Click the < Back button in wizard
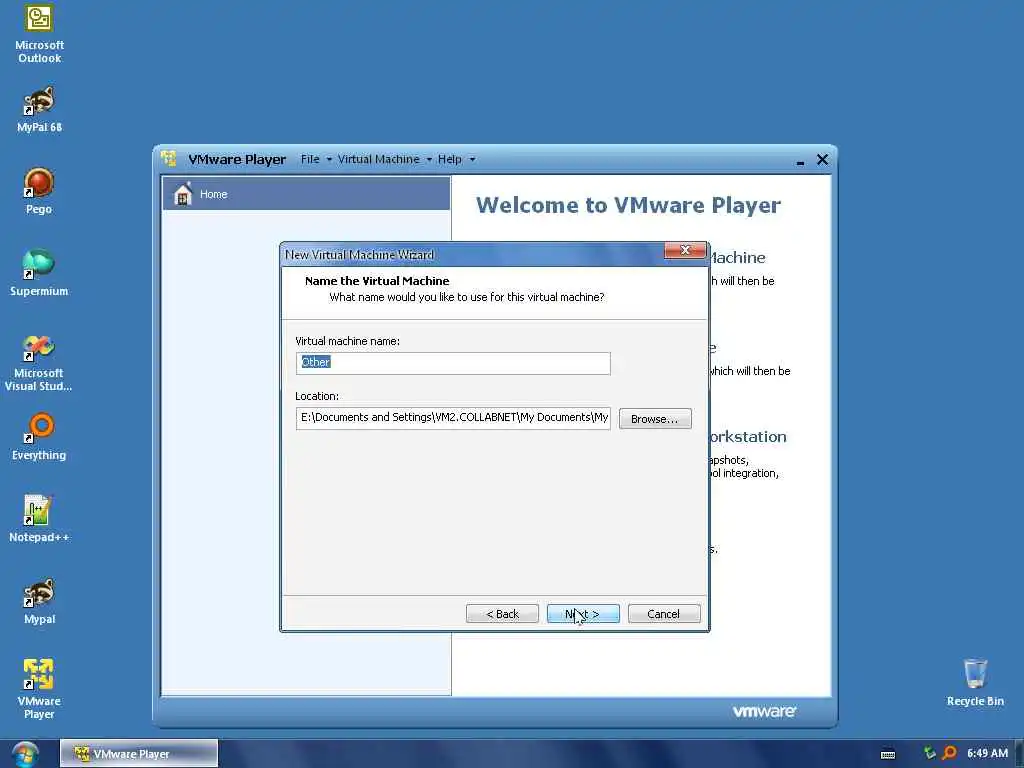The height and width of the screenshot is (768, 1024). (502, 614)
